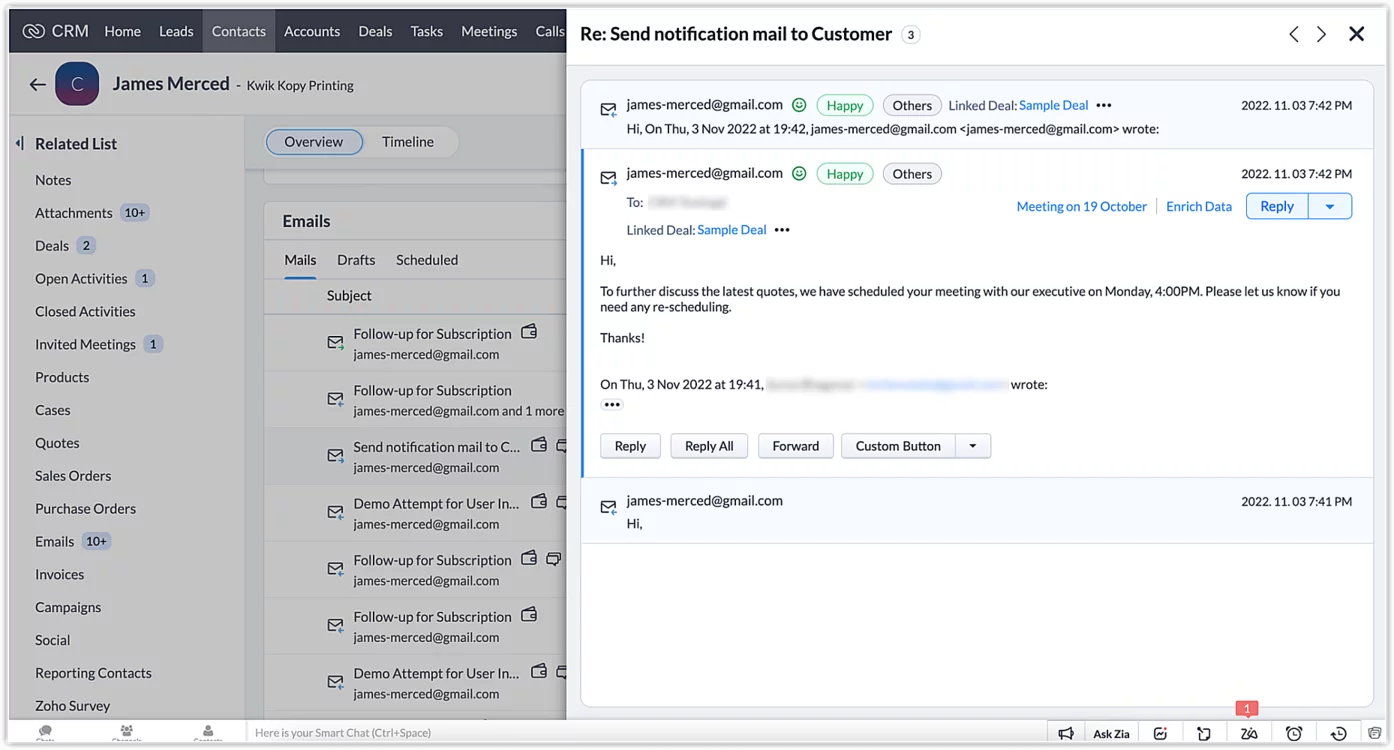Open the Zia notifications icon with red badge
Image resolution: width=1394 pixels, height=750 pixels.
click(1249, 733)
